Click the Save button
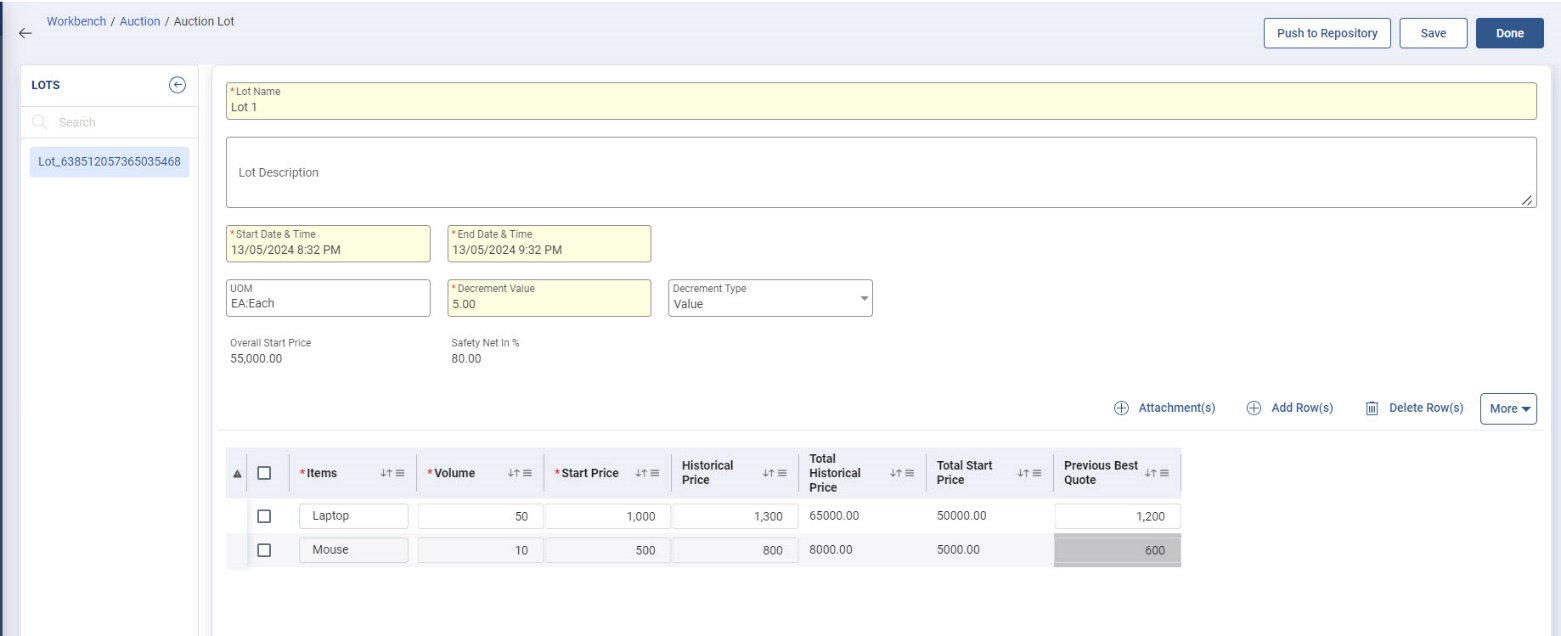The image size is (1561, 636). point(1433,33)
